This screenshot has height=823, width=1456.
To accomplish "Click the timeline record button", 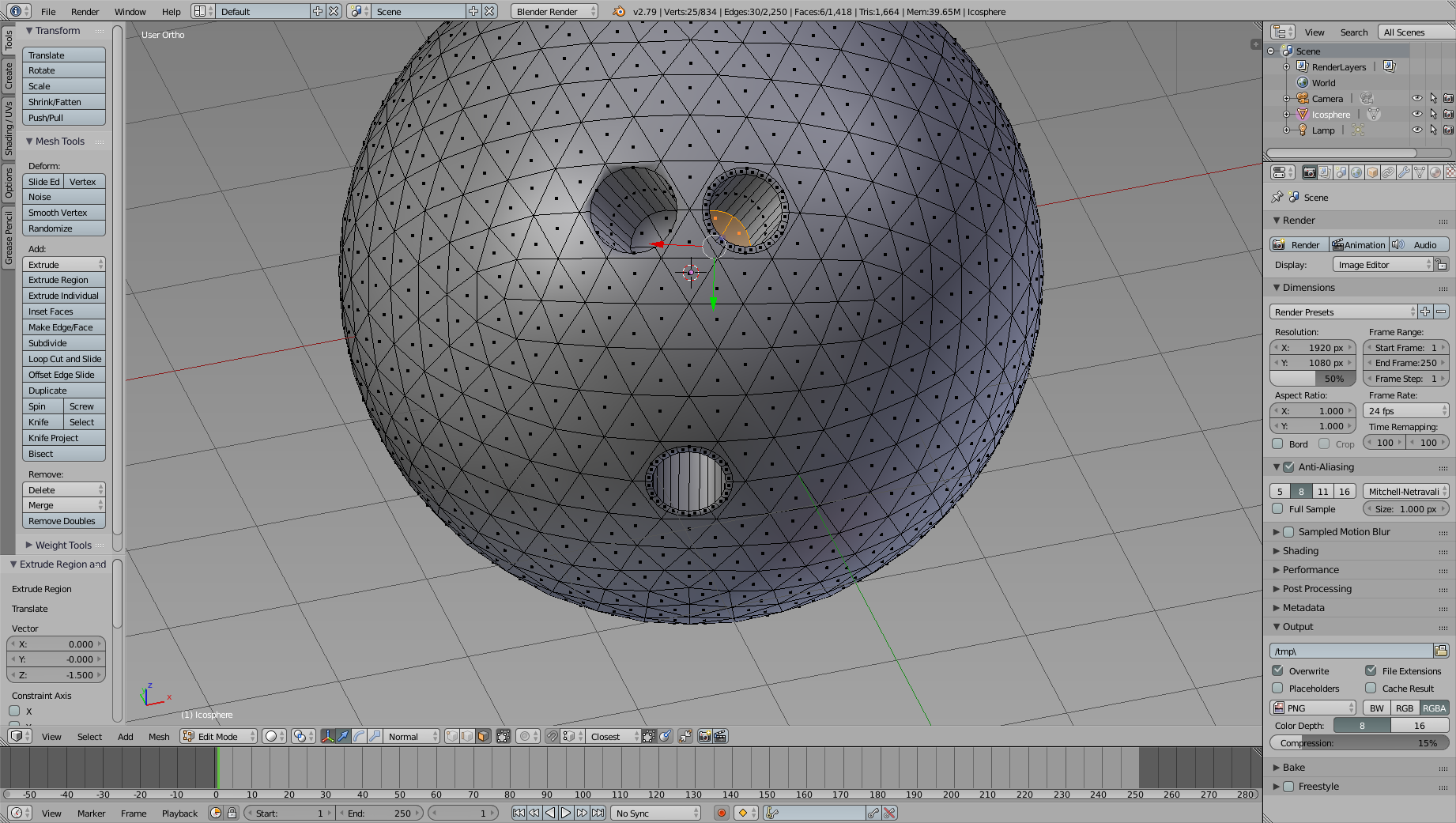I will (x=721, y=813).
